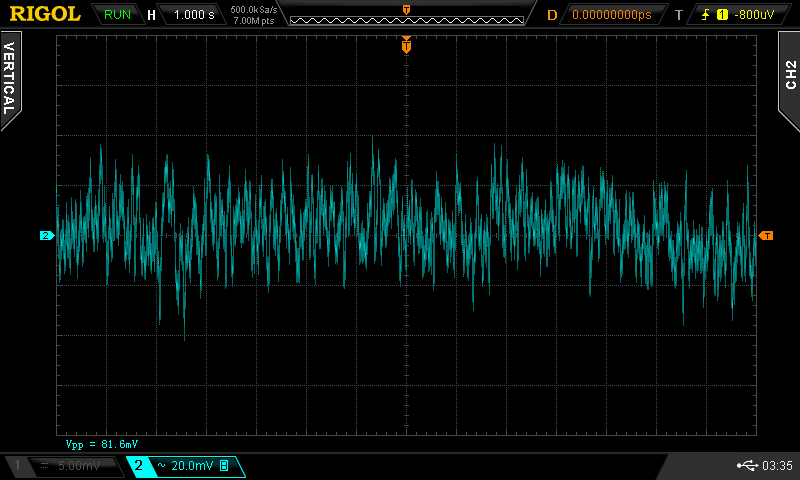Image resolution: width=800 pixels, height=480 pixels.
Task: Click the RUN status indicator
Action: (117, 15)
